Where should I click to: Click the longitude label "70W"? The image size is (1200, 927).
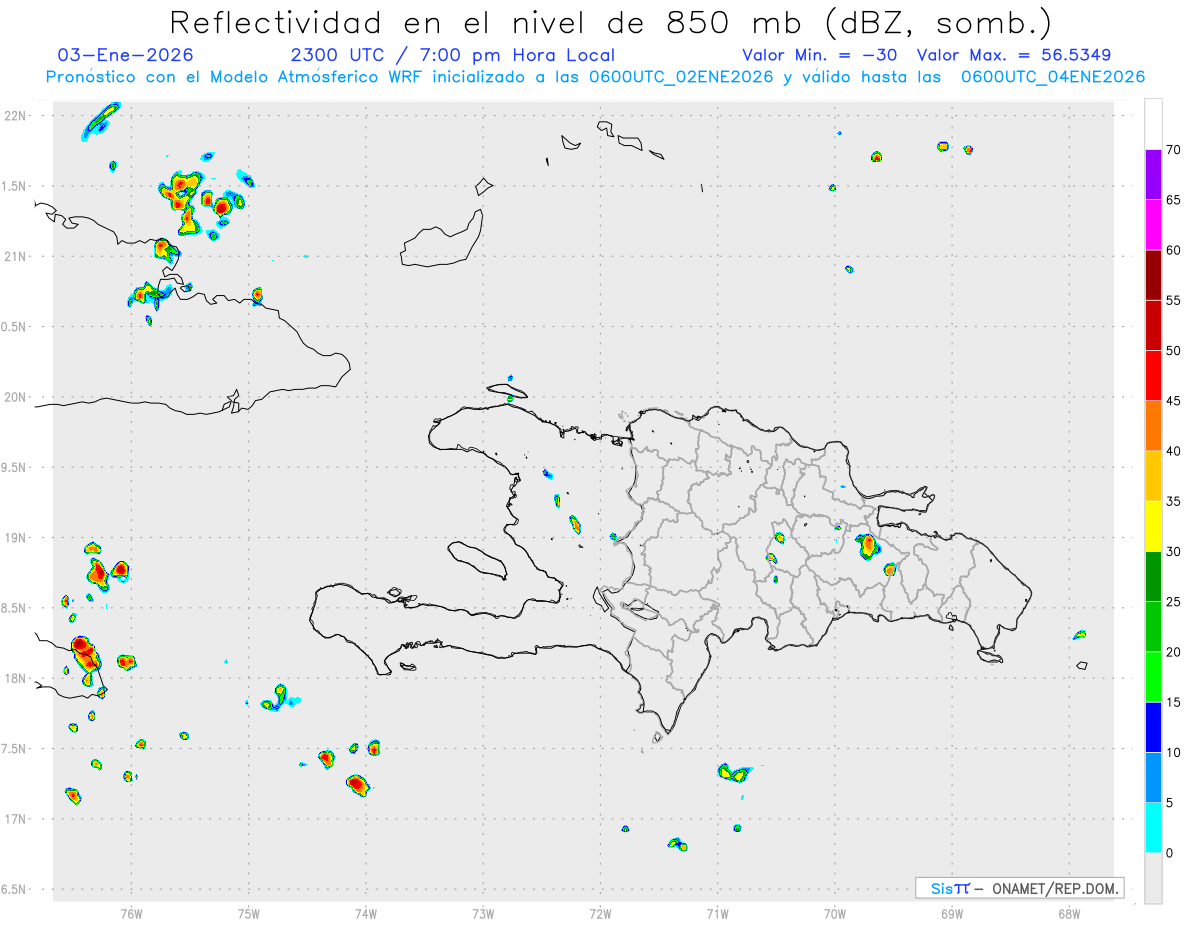coord(835,913)
